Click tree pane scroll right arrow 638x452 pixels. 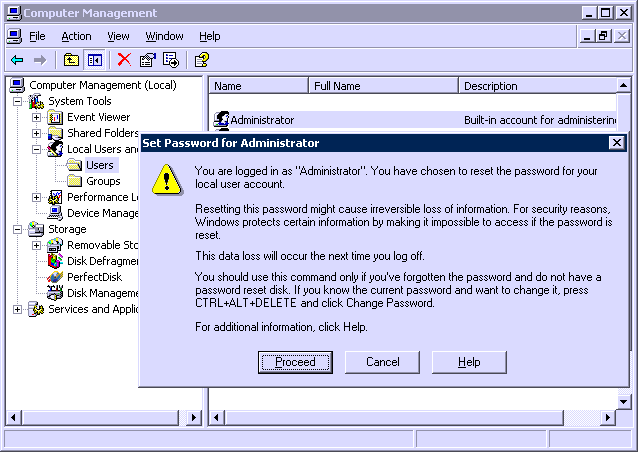point(194,417)
